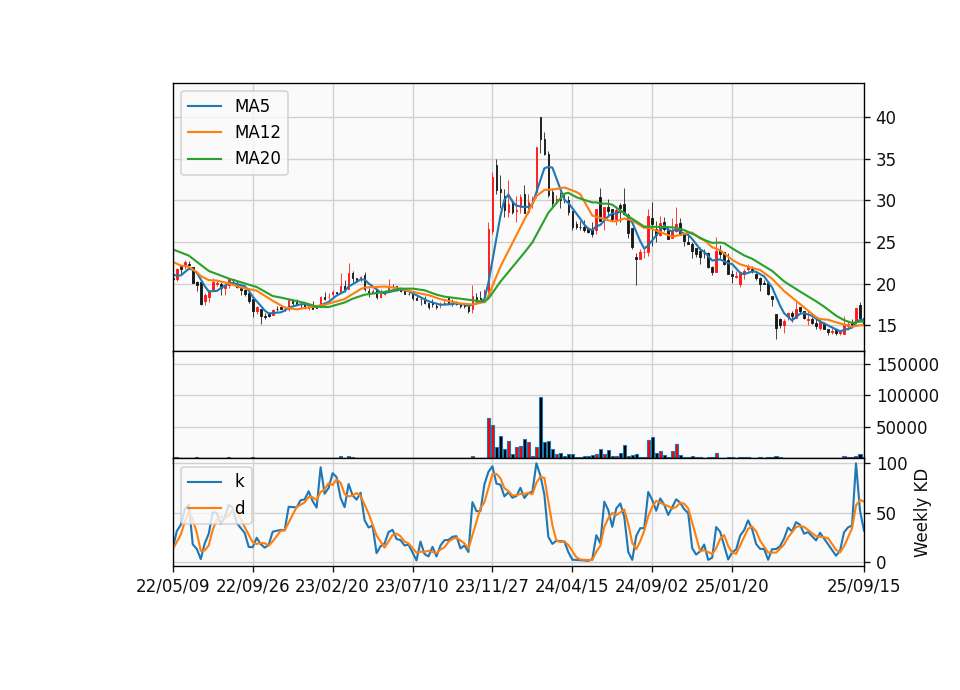Click the 22/05/09 date tick label

(173, 586)
